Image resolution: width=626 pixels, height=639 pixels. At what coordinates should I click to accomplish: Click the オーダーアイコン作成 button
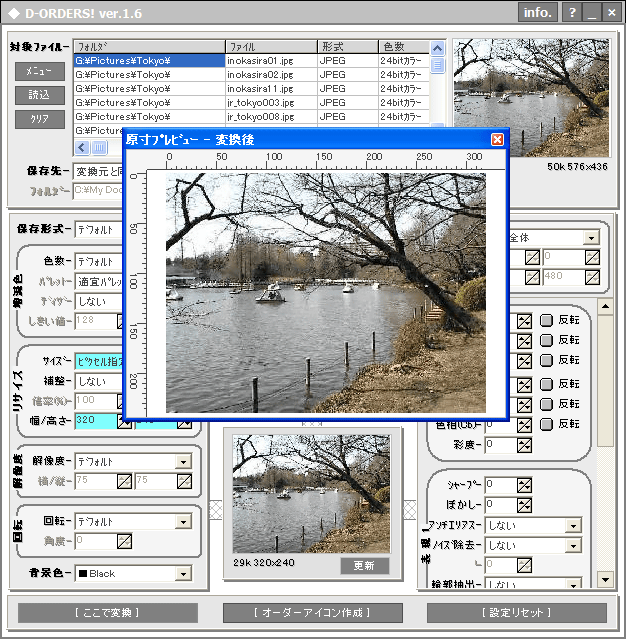[x=313, y=613]
